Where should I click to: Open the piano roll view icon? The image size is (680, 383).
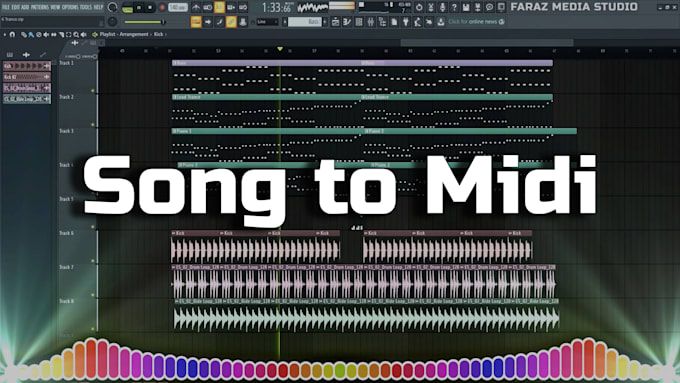(347, 21)
